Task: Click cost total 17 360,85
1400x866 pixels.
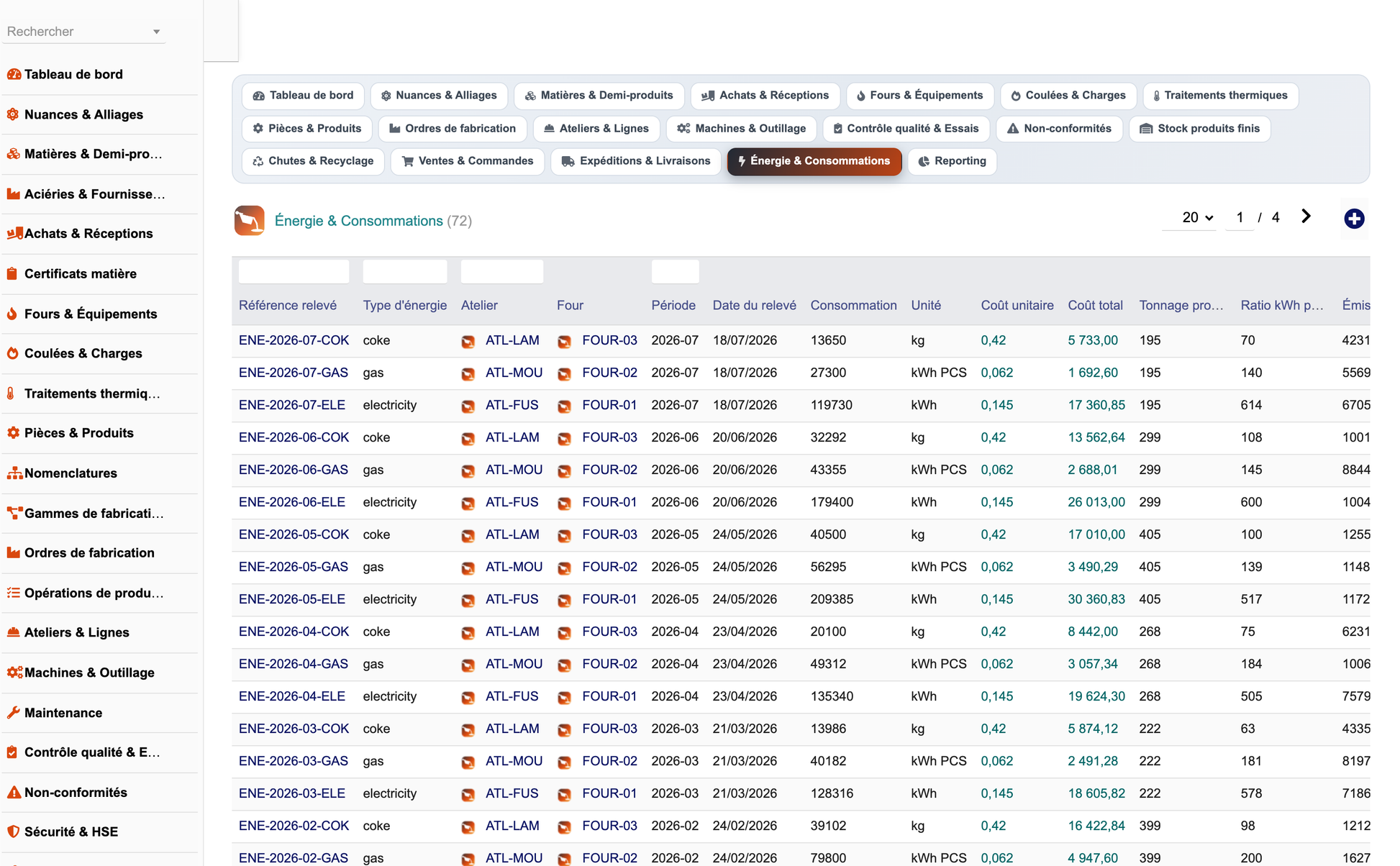Action: click(x=1096, y=405)
